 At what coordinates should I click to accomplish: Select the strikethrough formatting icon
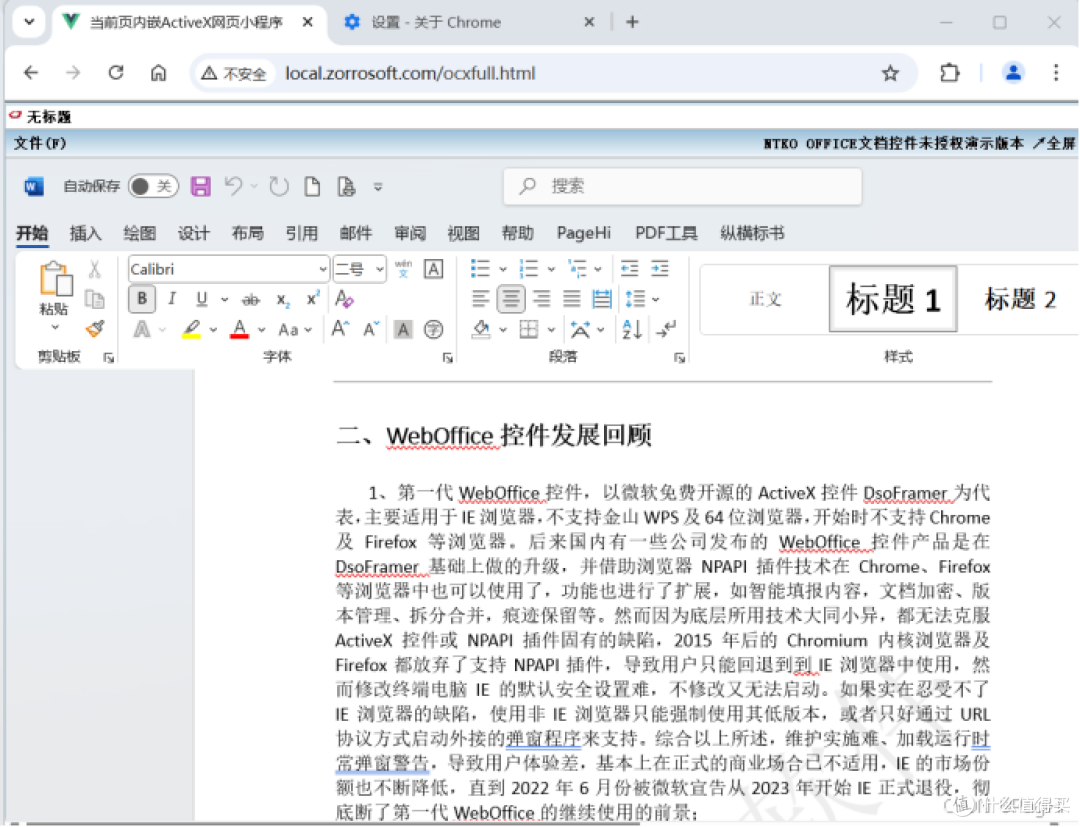click(x=252, y=299)
